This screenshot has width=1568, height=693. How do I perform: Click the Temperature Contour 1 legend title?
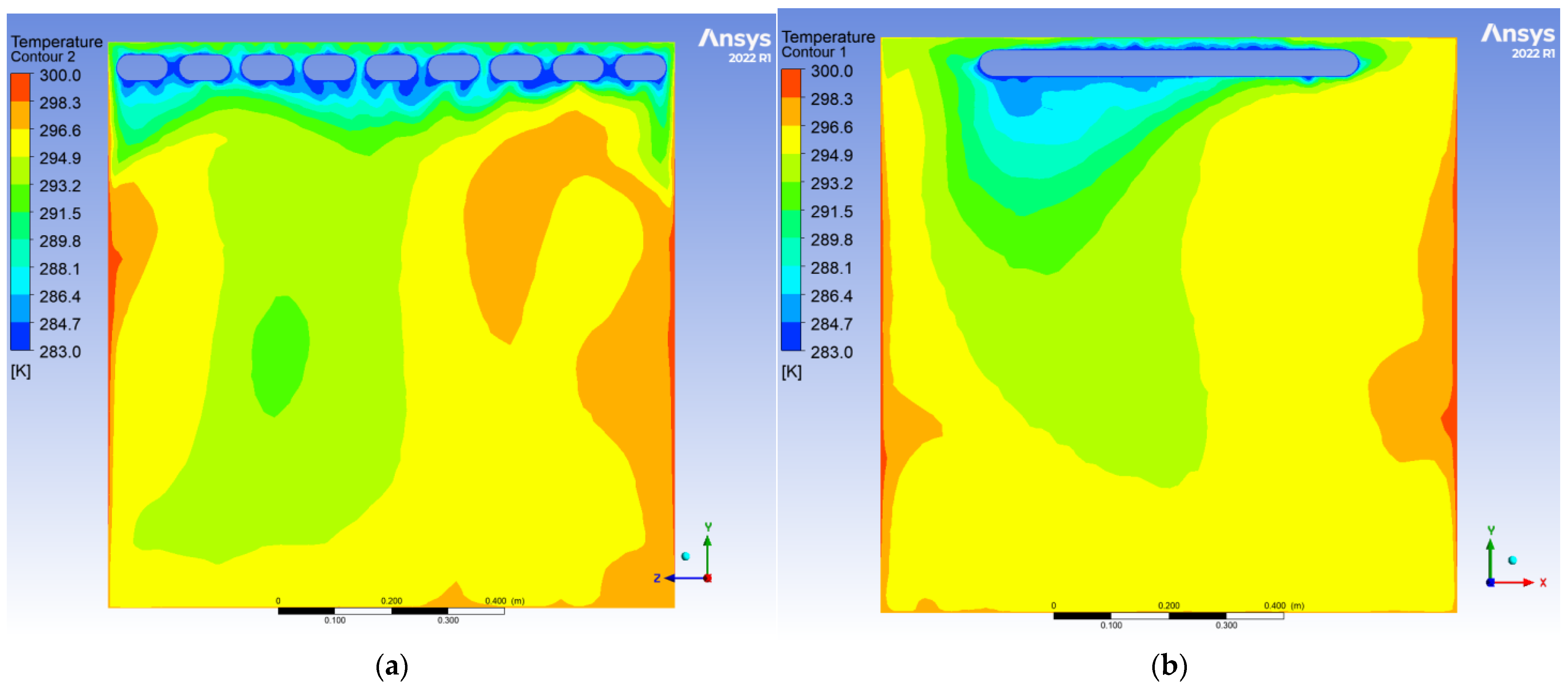[x=827, y=45]
